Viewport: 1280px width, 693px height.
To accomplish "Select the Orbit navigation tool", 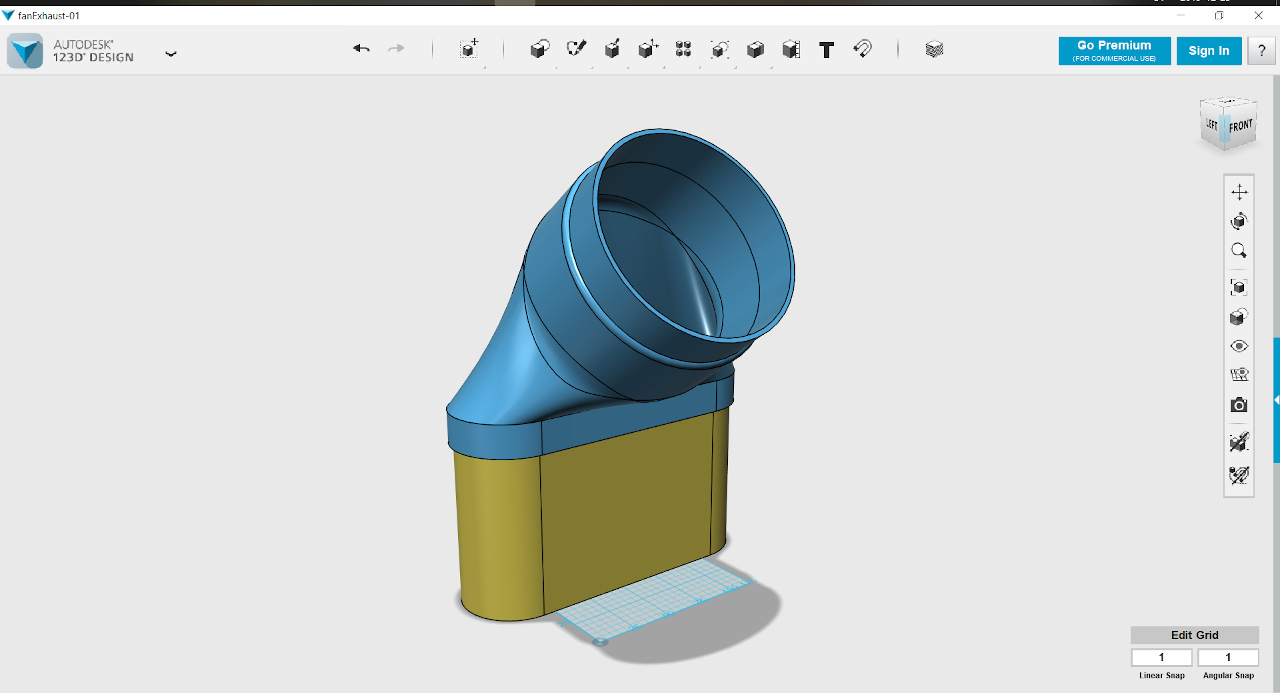I will click(1239, 221).
